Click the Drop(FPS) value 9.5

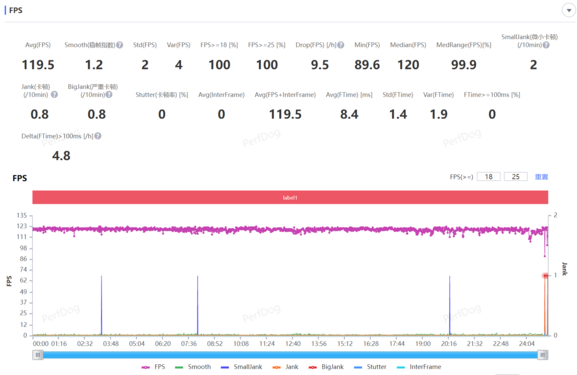pyautogui.click(x=320, y=65)
